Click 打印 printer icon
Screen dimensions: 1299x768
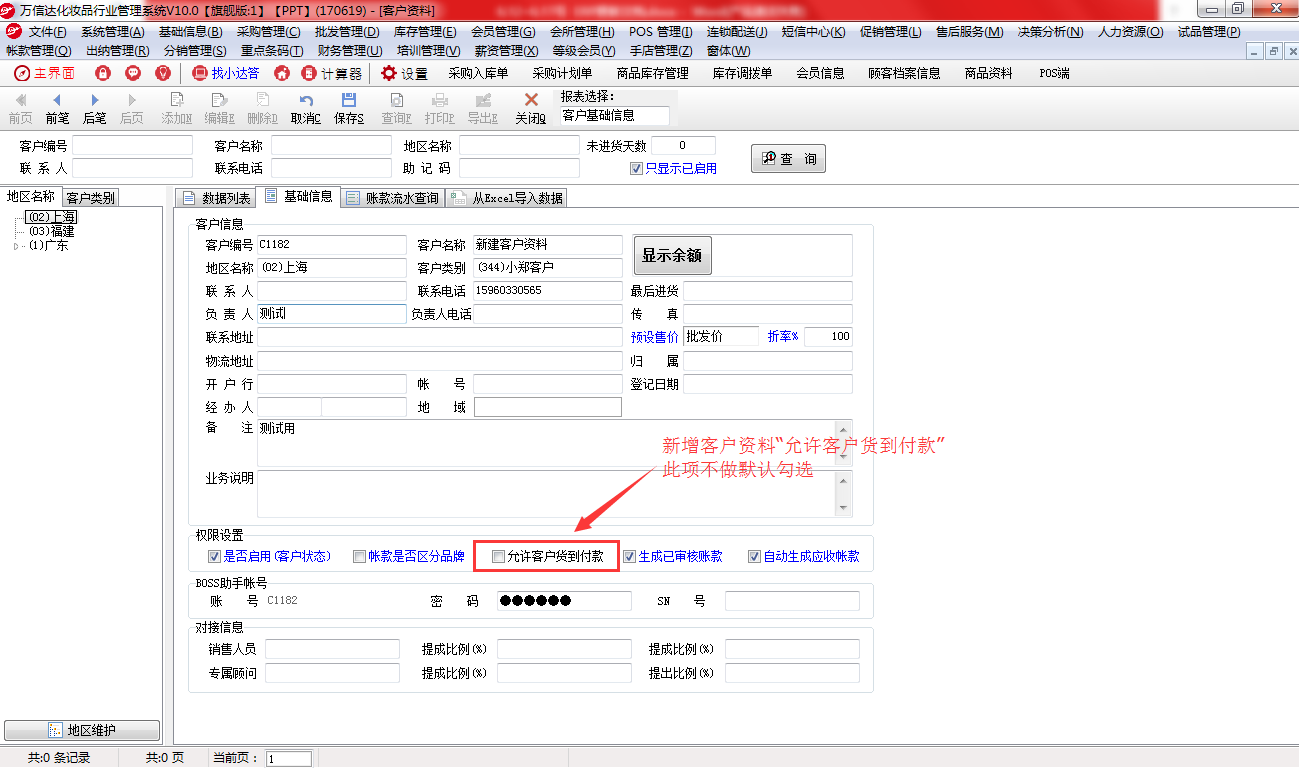[440, 109]
